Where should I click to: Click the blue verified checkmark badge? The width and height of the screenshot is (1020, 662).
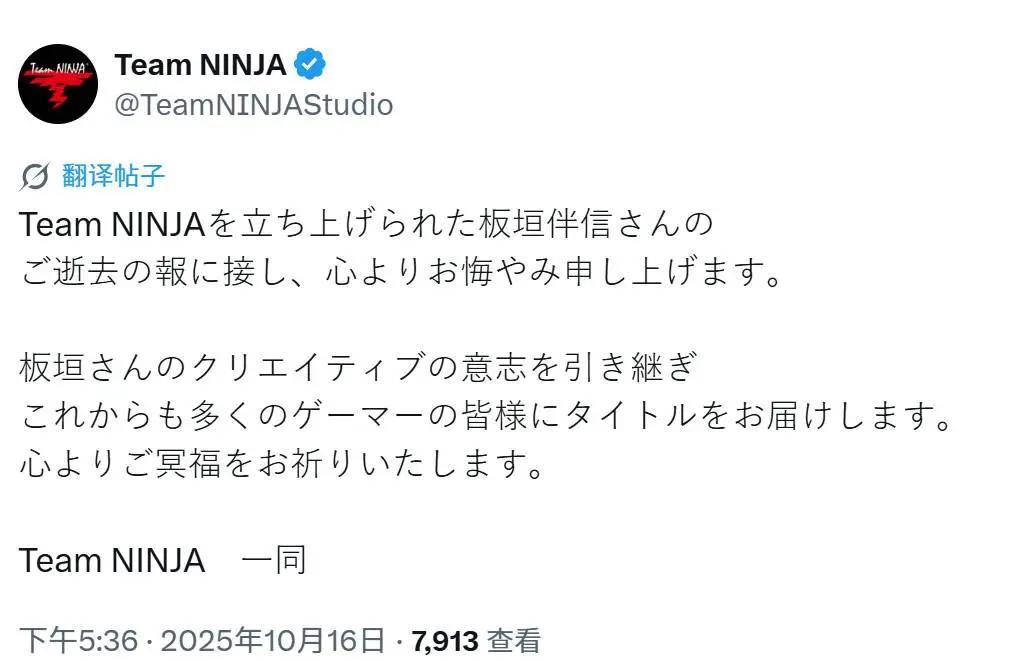coord(310,66)
